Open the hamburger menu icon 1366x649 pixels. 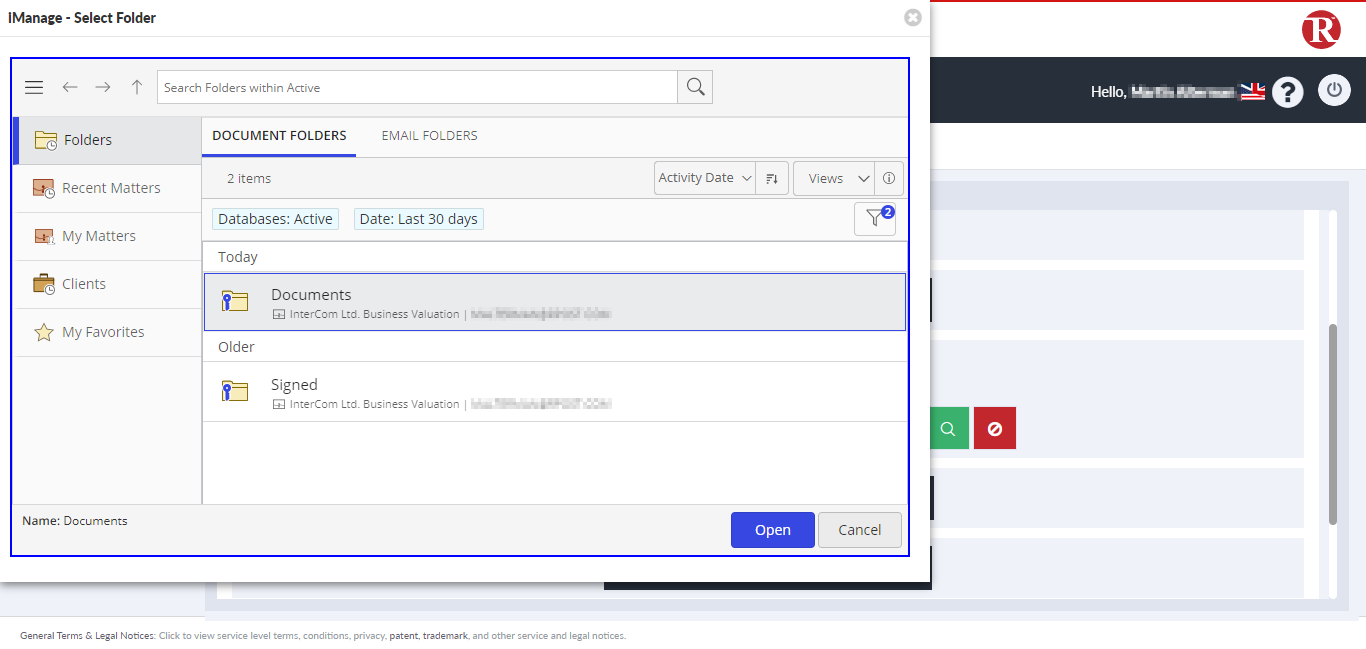[34, 88]
